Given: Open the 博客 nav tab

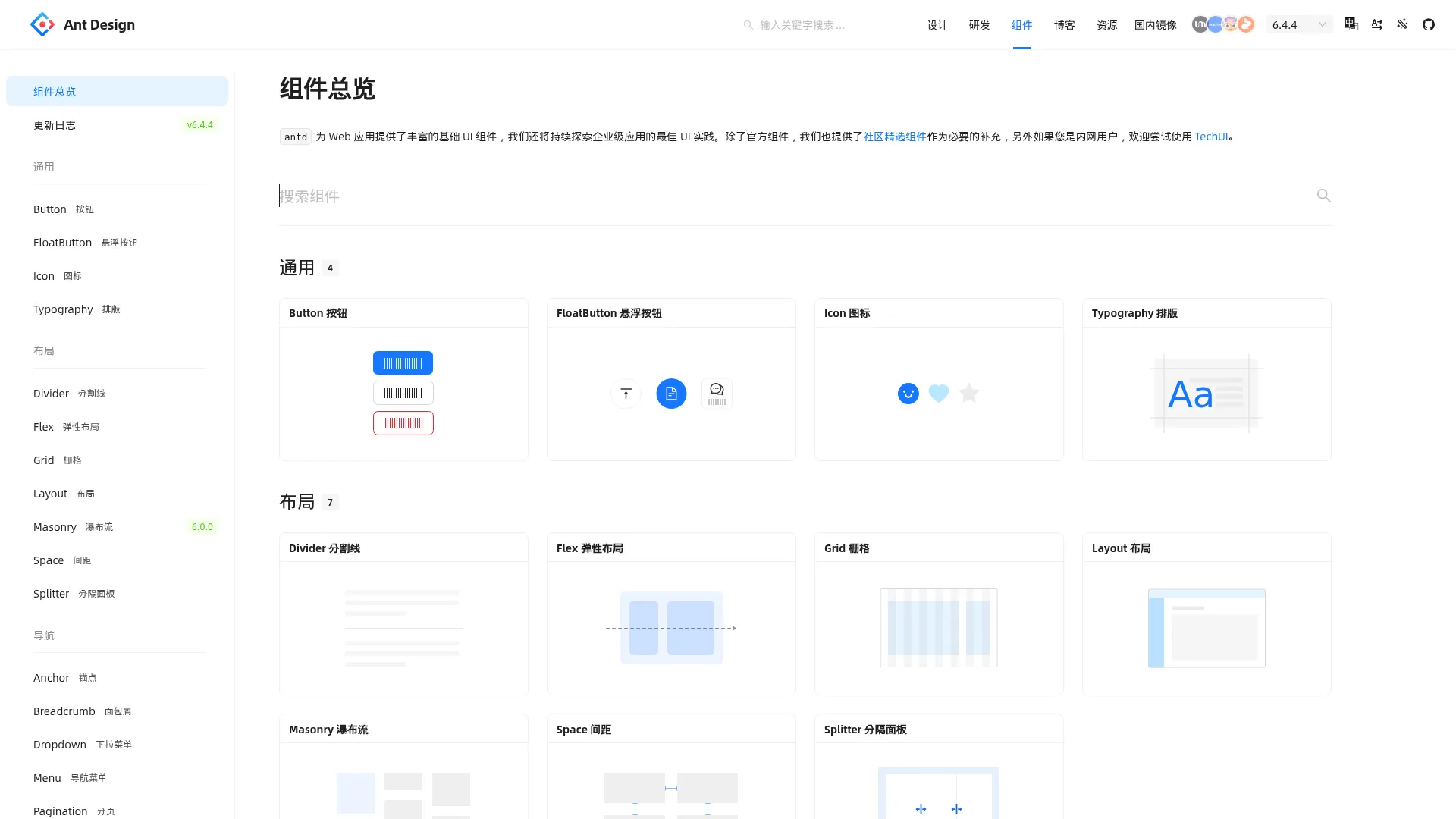Looking at the screenshot, I should click(1065, 25).
